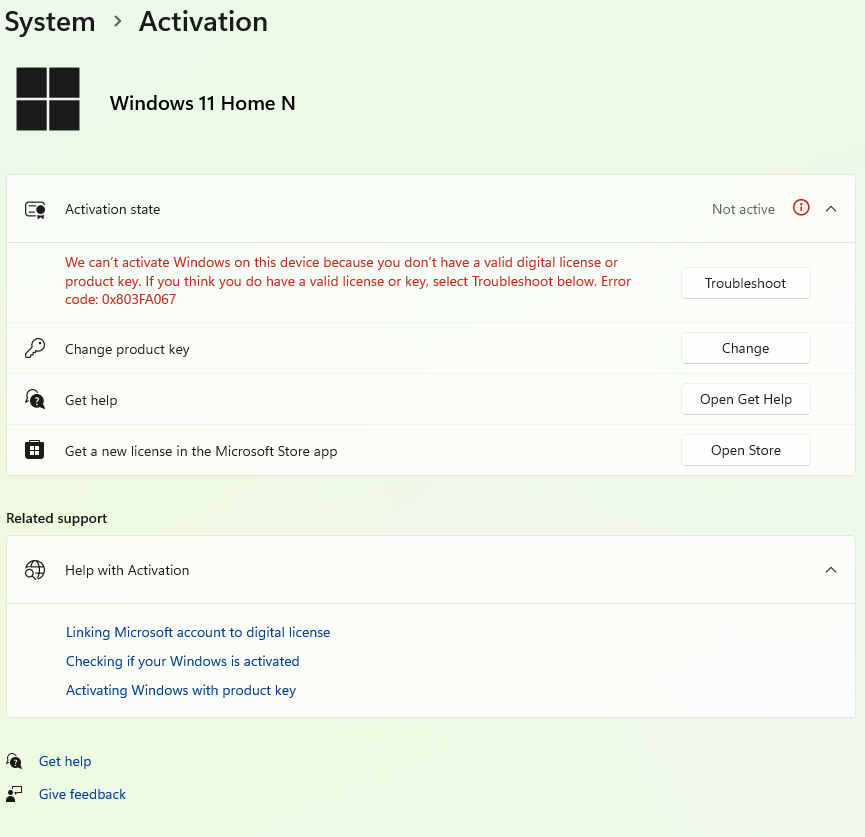The image size is (865, 837).
Task: Click Change to enter a product key
Action: pos(745,348)
